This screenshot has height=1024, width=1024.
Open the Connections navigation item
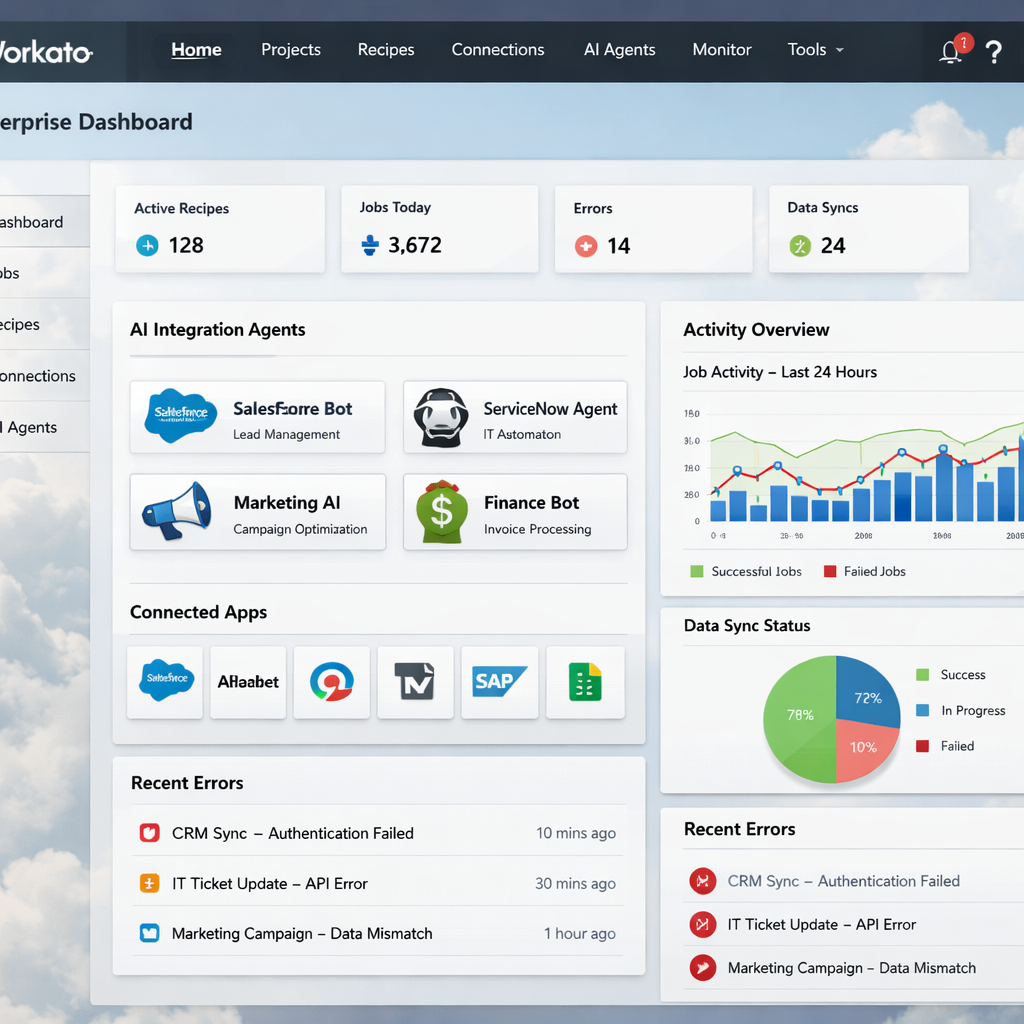[x=498, y=50]
